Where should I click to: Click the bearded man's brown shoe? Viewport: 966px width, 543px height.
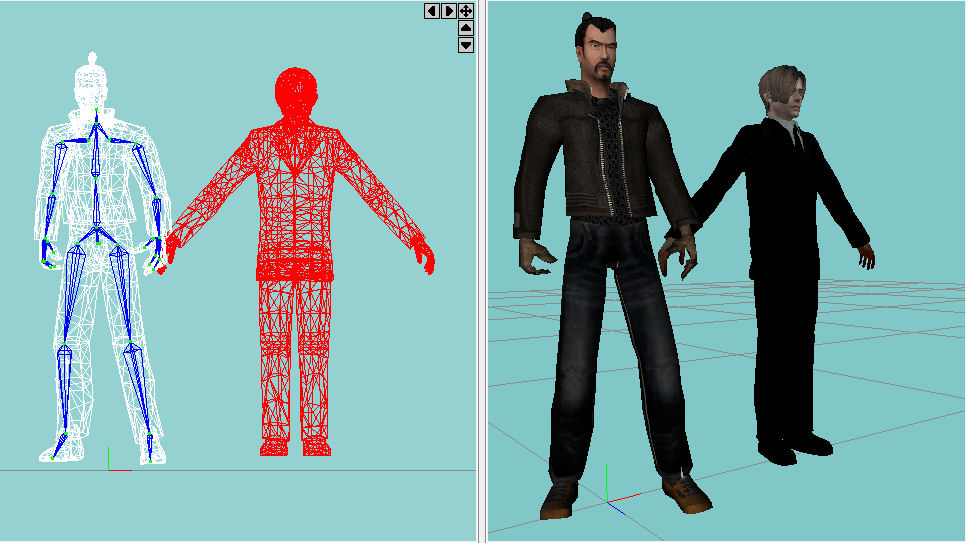click(x=687, y=491)
